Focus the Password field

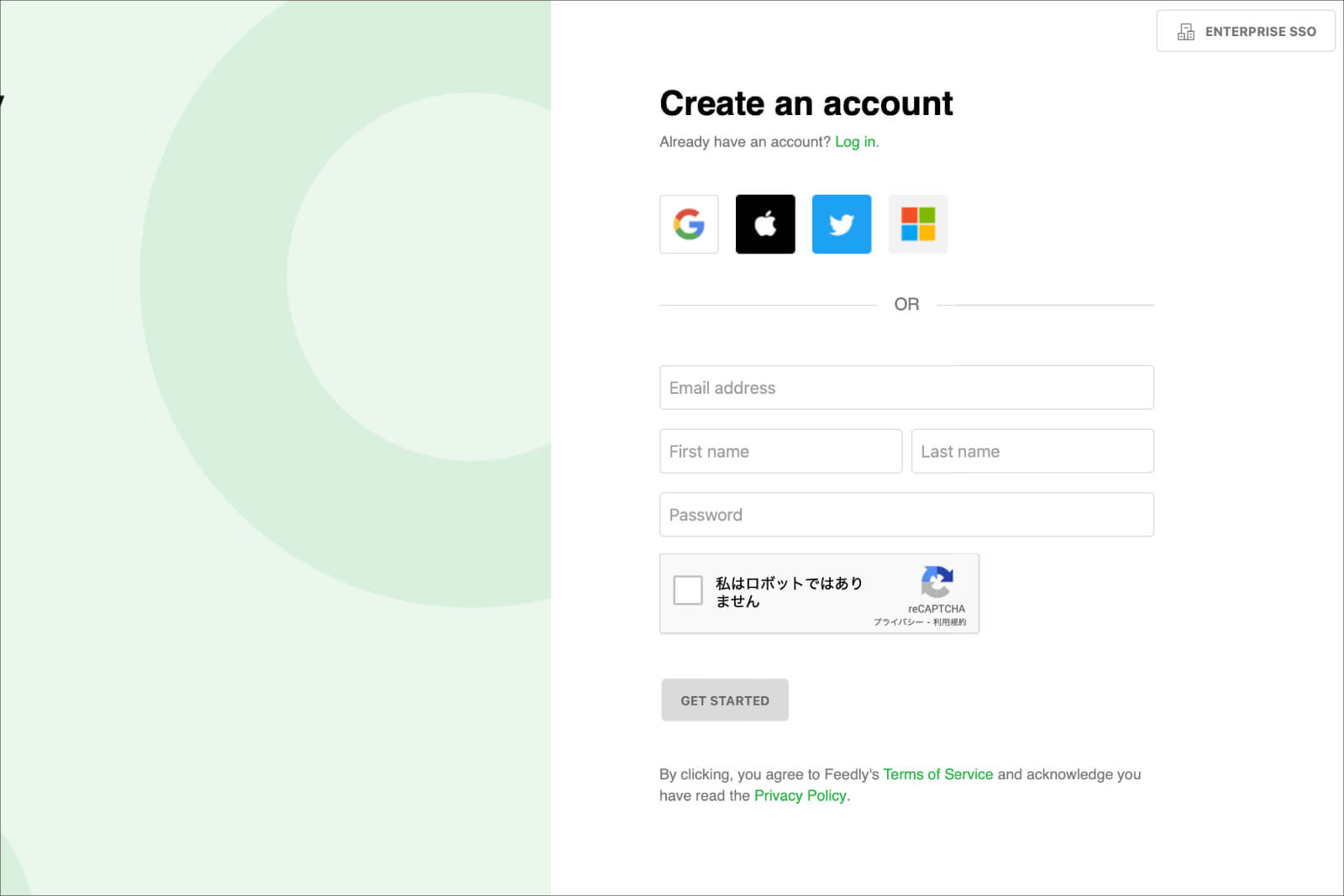906,515
